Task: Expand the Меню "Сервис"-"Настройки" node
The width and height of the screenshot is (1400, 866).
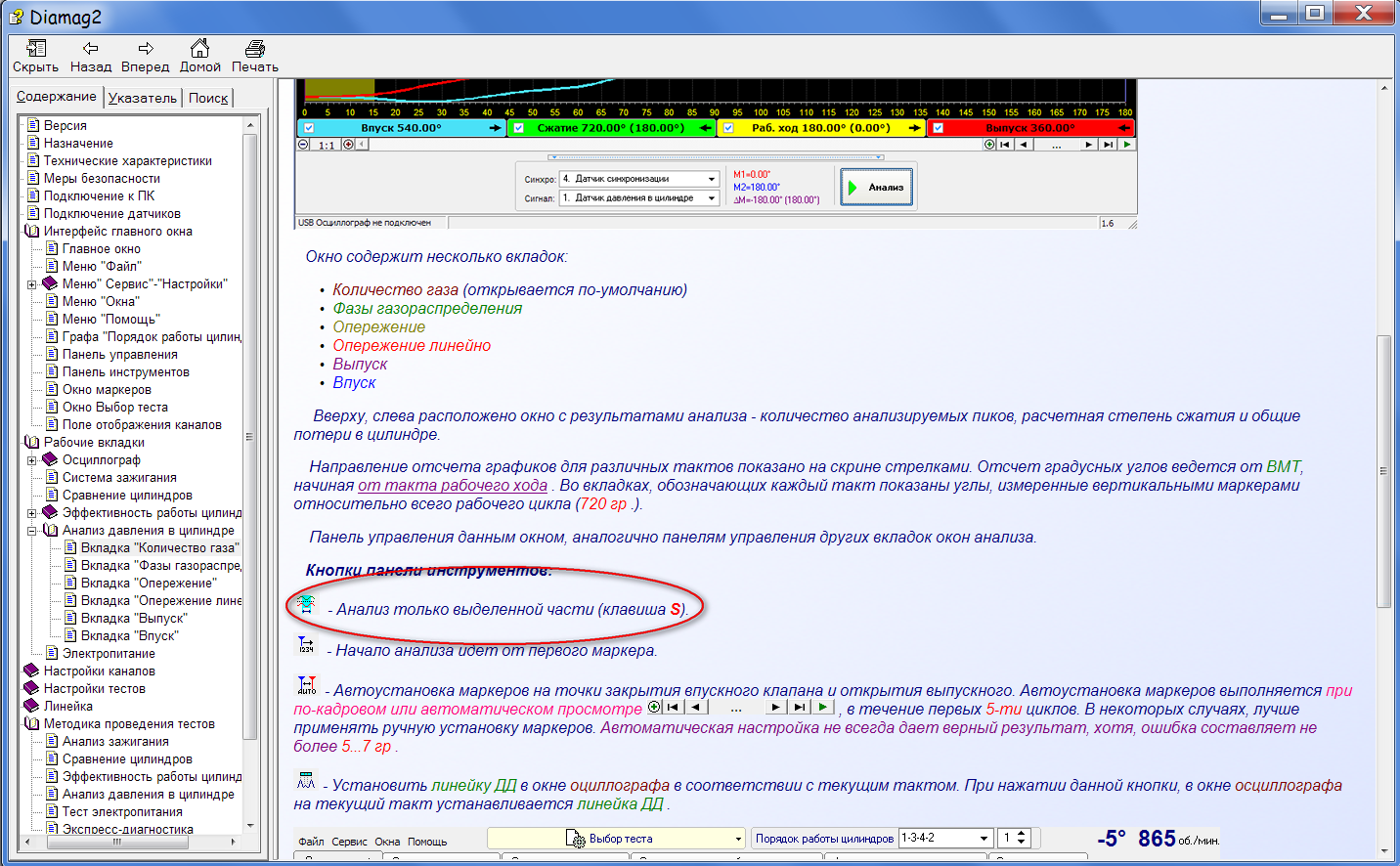Action: (31, 284)
